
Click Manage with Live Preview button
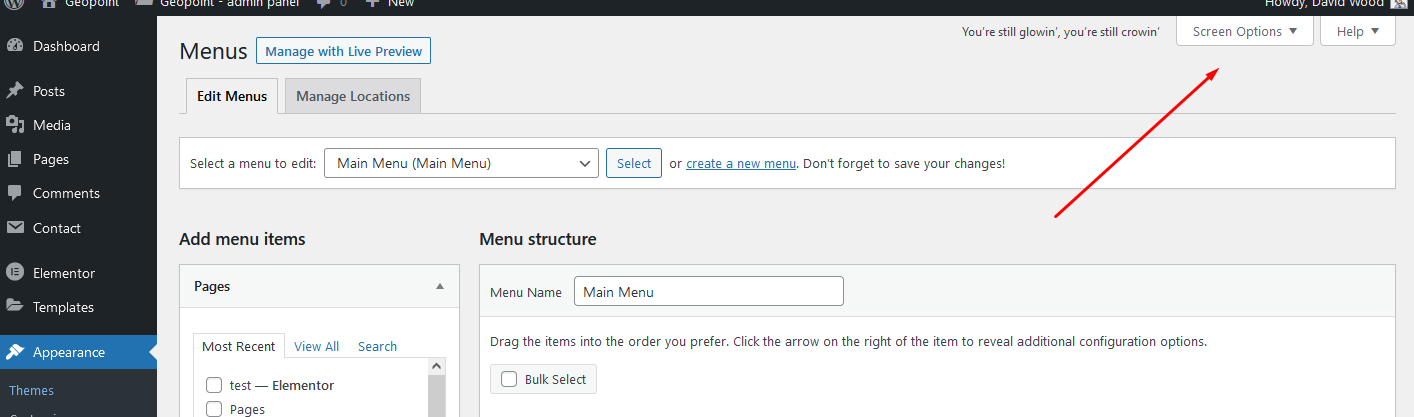point(343,51)
